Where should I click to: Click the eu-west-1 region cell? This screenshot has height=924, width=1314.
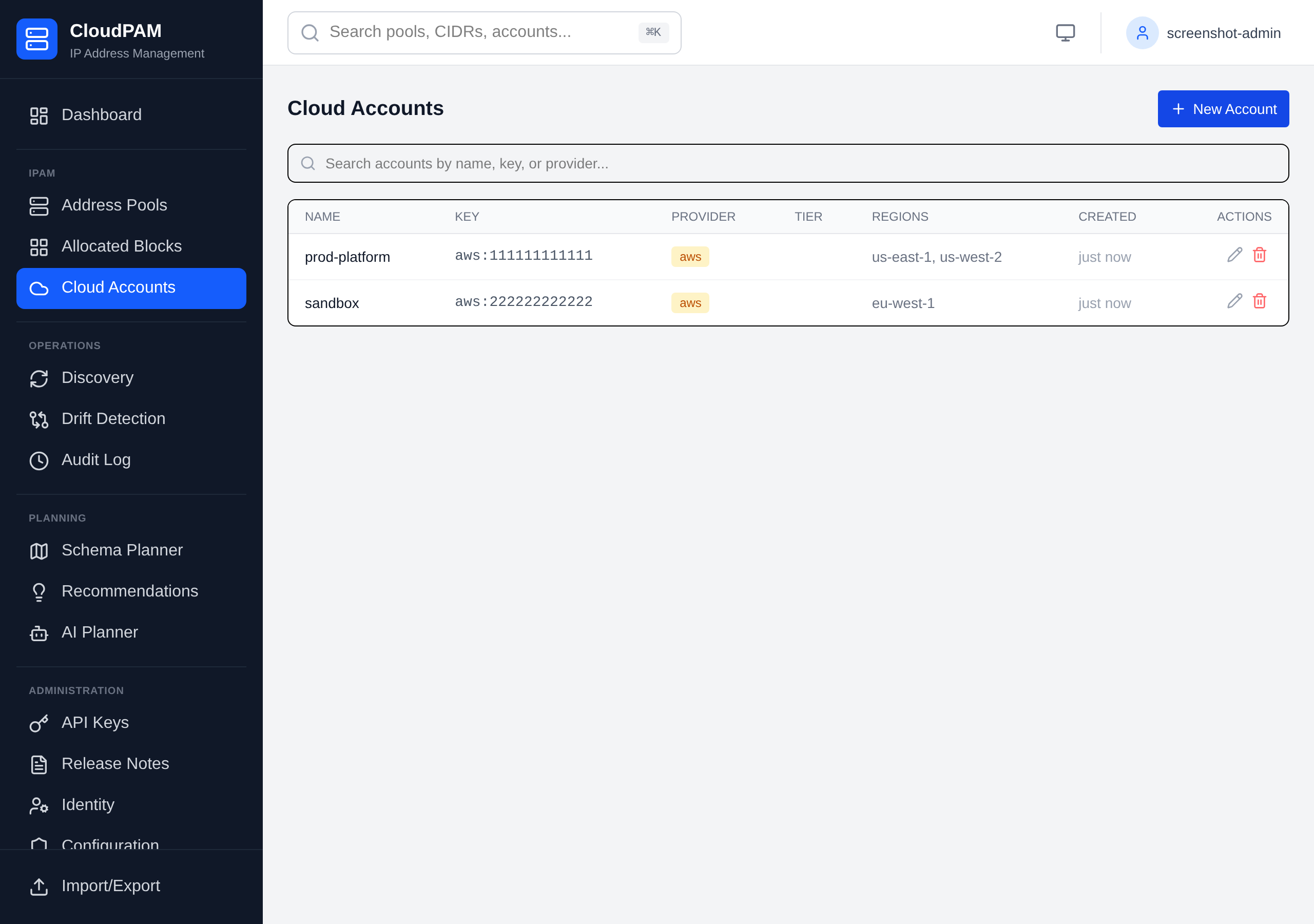point(902,303)
